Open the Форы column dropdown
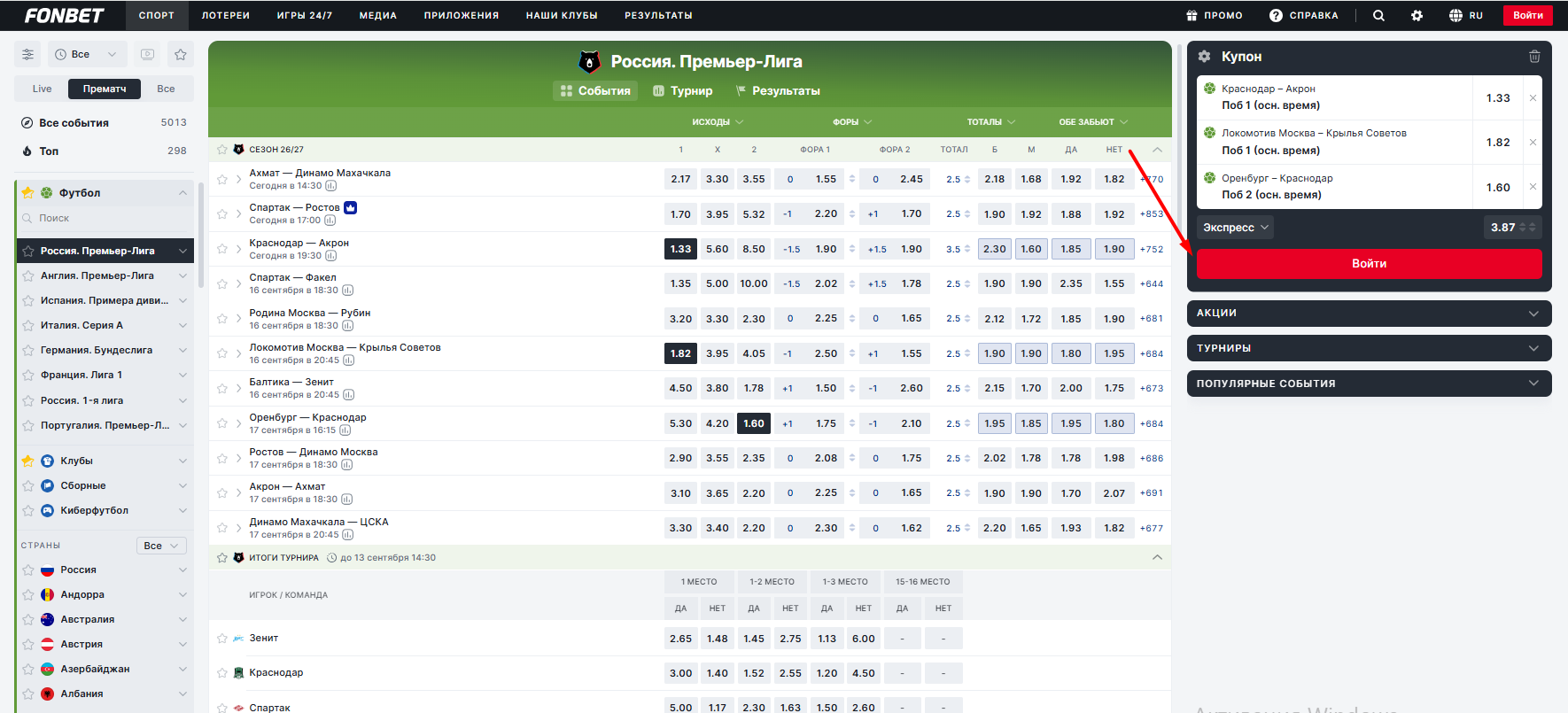 pos(852,122)
